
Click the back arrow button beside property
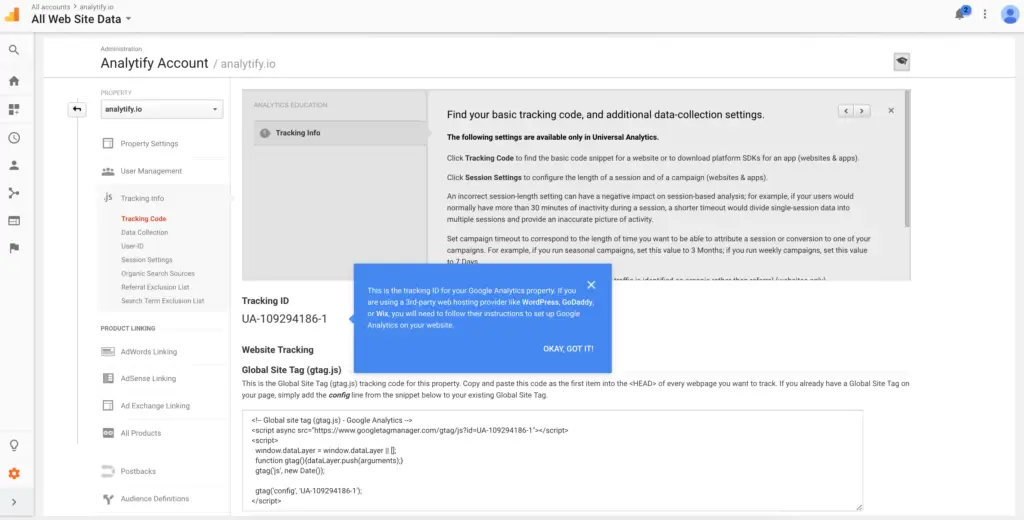click(77, 109)
